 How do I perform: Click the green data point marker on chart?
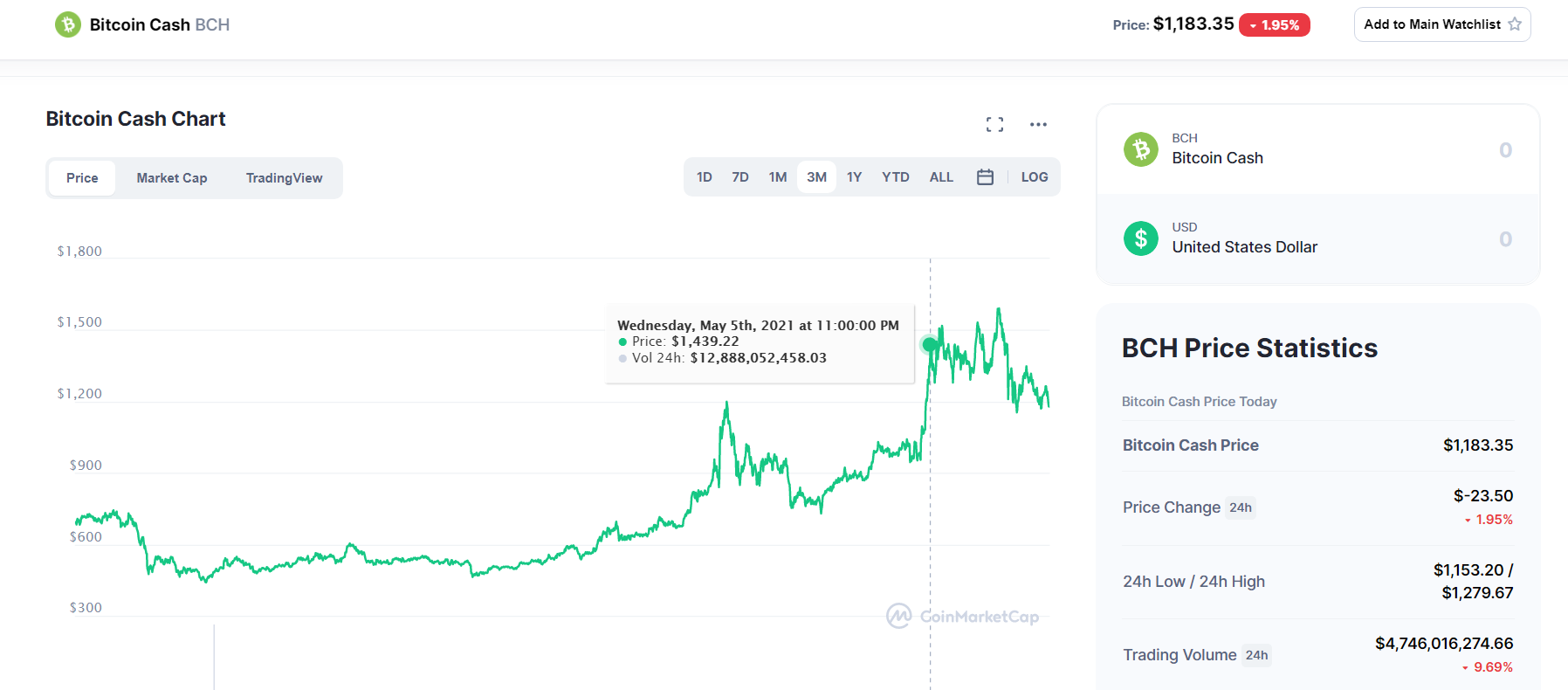click(x=930, y=344)
